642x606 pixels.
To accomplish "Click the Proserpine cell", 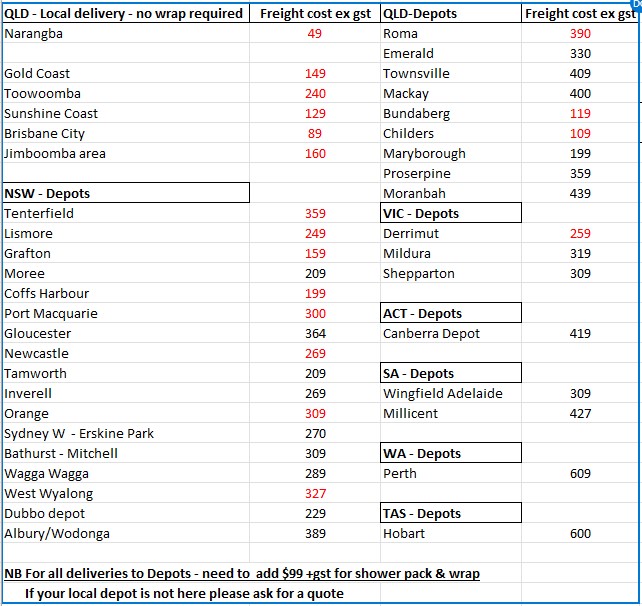I will pos(451,174).
